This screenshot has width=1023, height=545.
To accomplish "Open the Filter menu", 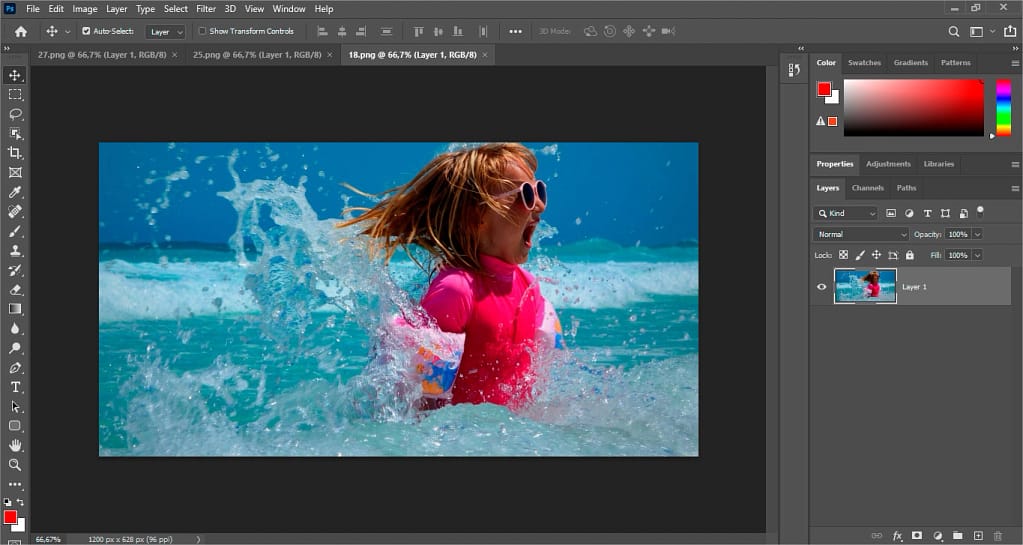I will (206, 9).
